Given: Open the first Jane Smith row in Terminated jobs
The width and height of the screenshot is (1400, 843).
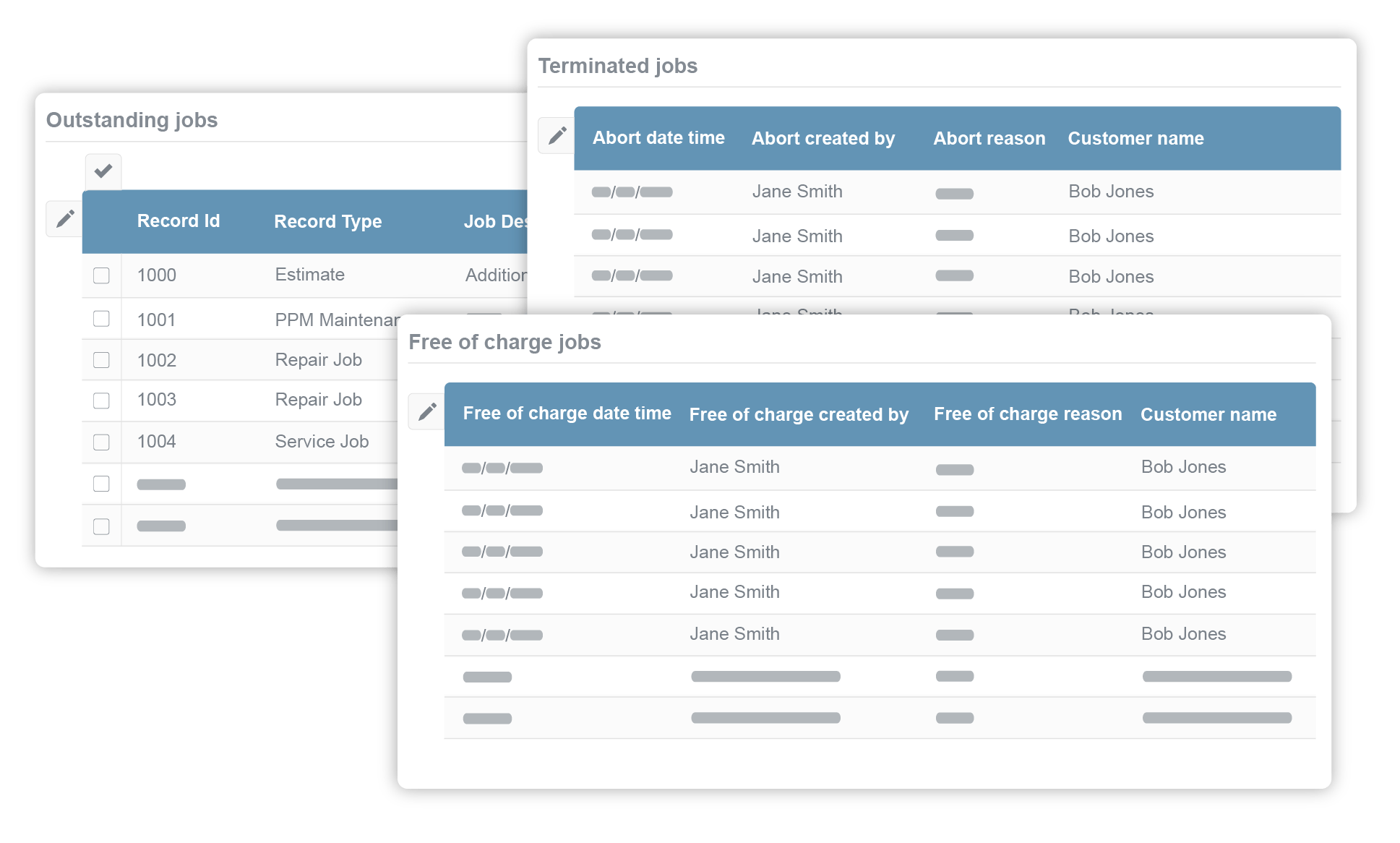Looking at the screenshot, I should [x=796, y=192].
